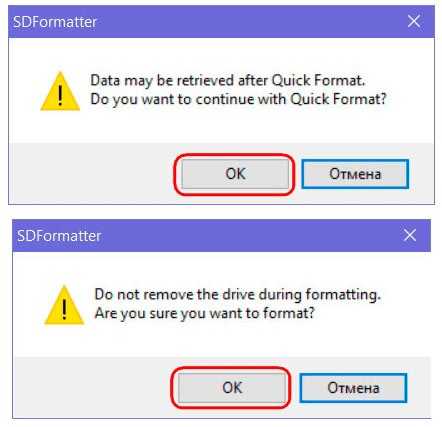Click blank white area below Quick Format message
This screenshot has width=442, height=427.
coord(221,127)
